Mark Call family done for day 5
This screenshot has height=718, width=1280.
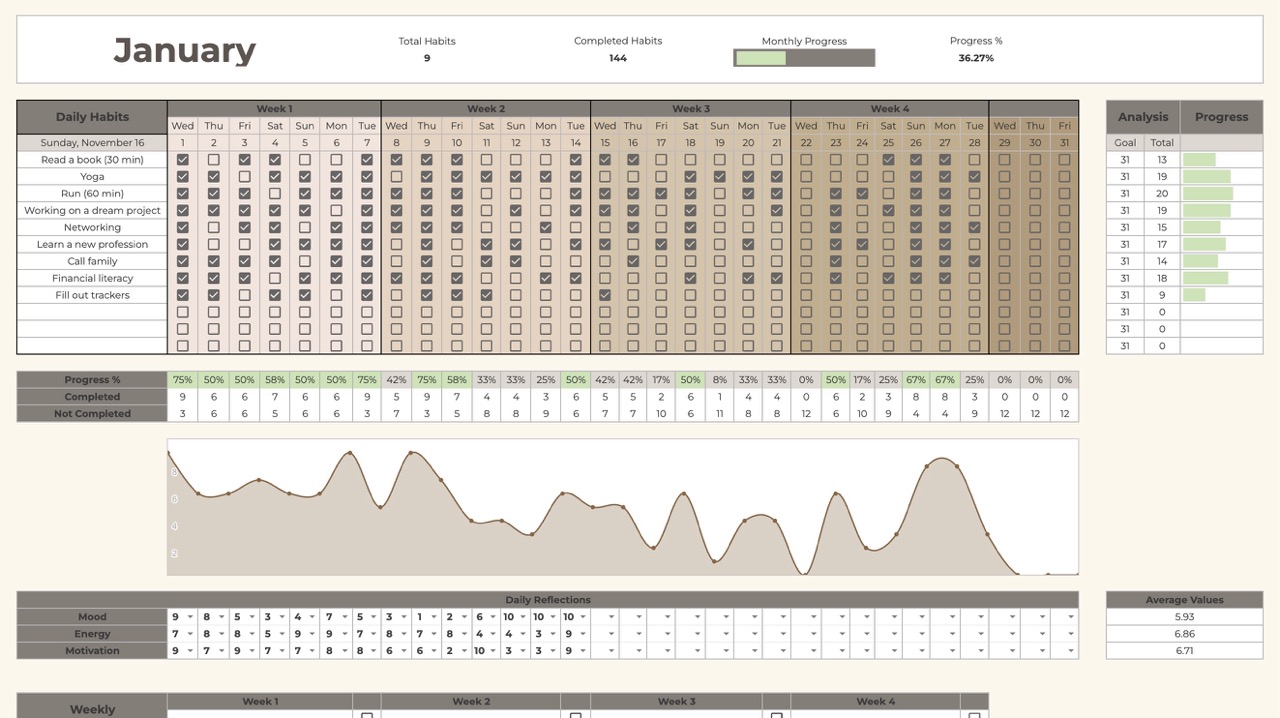[x=305, y=261]
